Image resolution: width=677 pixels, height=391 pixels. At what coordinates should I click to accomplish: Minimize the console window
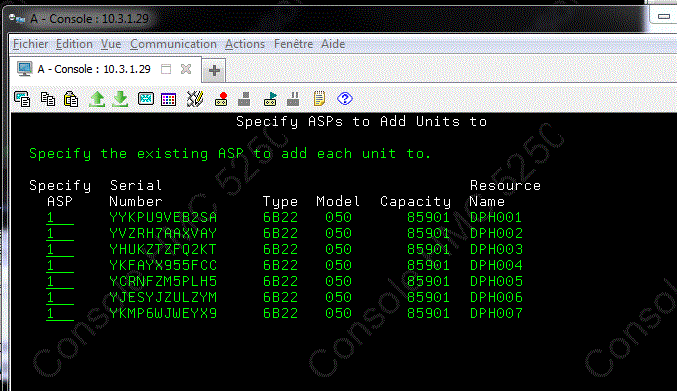(x=664, y=16)
